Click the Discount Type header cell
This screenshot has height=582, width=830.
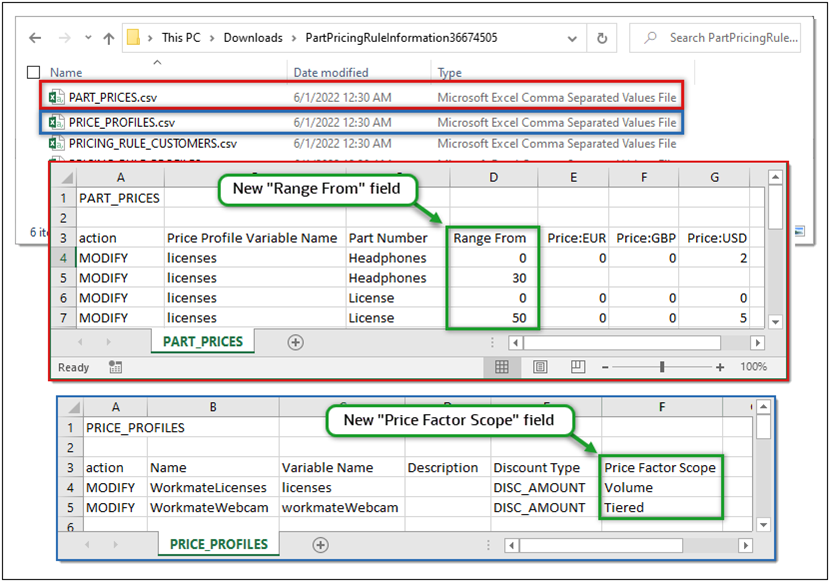pyautogui.click(x=546, y=468)
